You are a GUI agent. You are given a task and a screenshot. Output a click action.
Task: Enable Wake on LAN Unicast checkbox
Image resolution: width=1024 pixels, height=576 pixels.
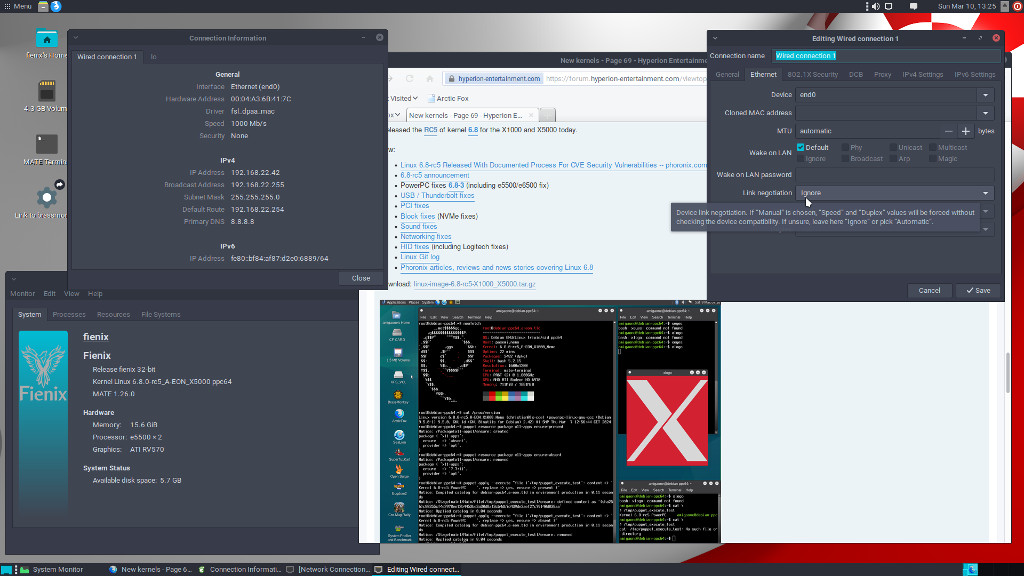pos(893,148)
